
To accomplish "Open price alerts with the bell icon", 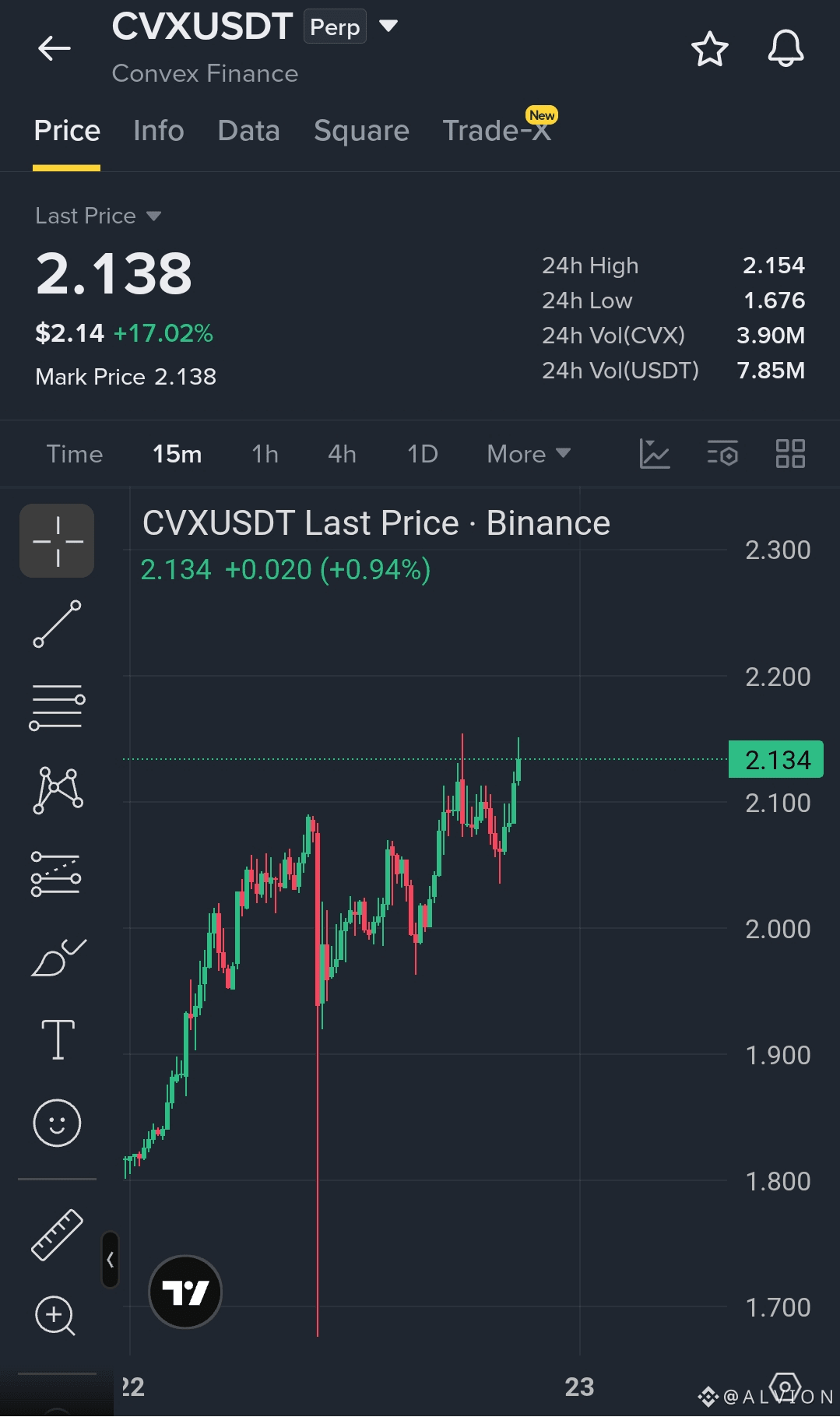I will (786, 49).
